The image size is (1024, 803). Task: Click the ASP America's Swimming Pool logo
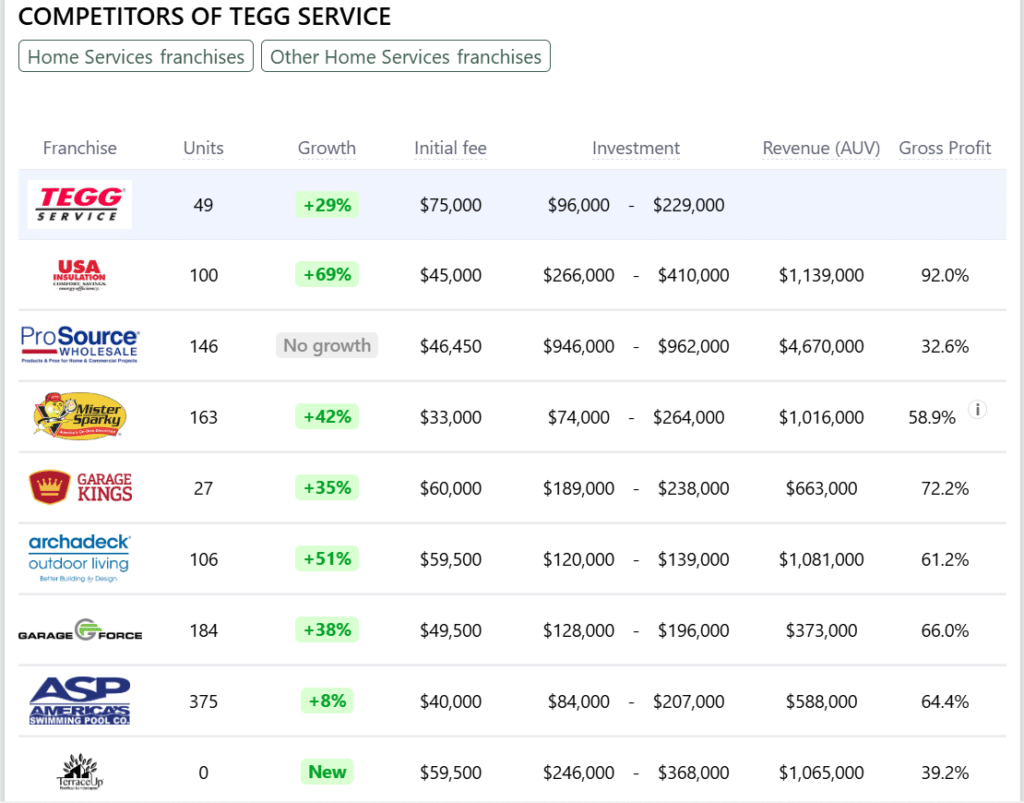click(80, 701)
